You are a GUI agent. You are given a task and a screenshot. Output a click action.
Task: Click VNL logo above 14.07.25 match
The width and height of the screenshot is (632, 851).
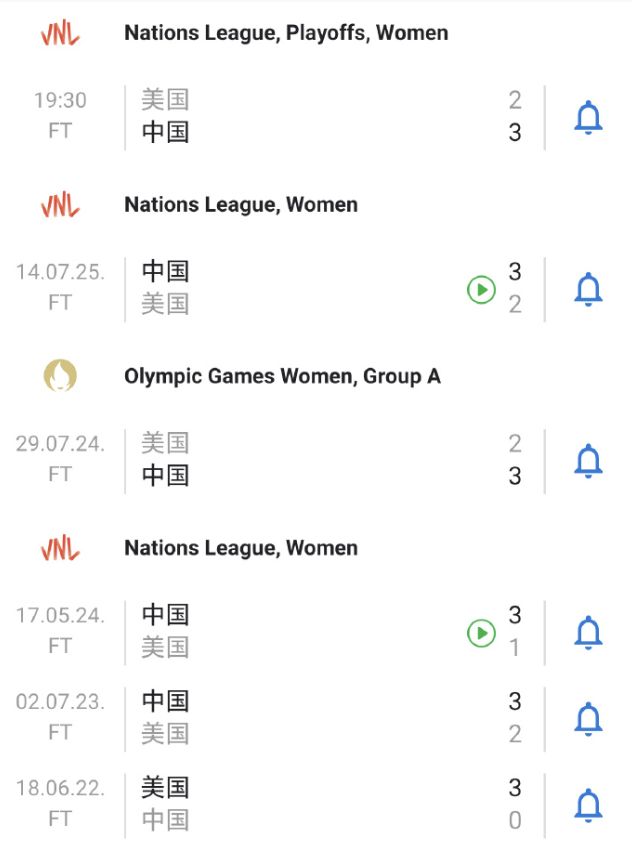pyautogui.click(x=60, y=205)
